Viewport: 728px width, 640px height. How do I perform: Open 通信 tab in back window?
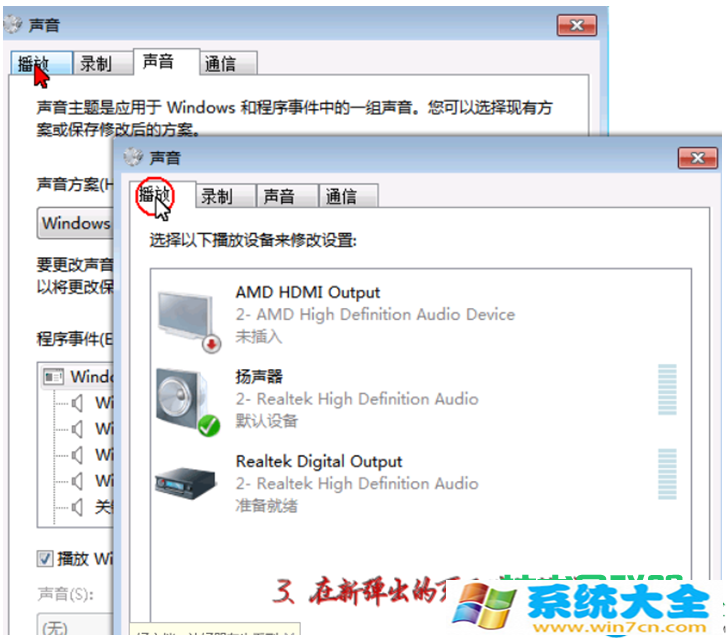[x=228, y=63]
